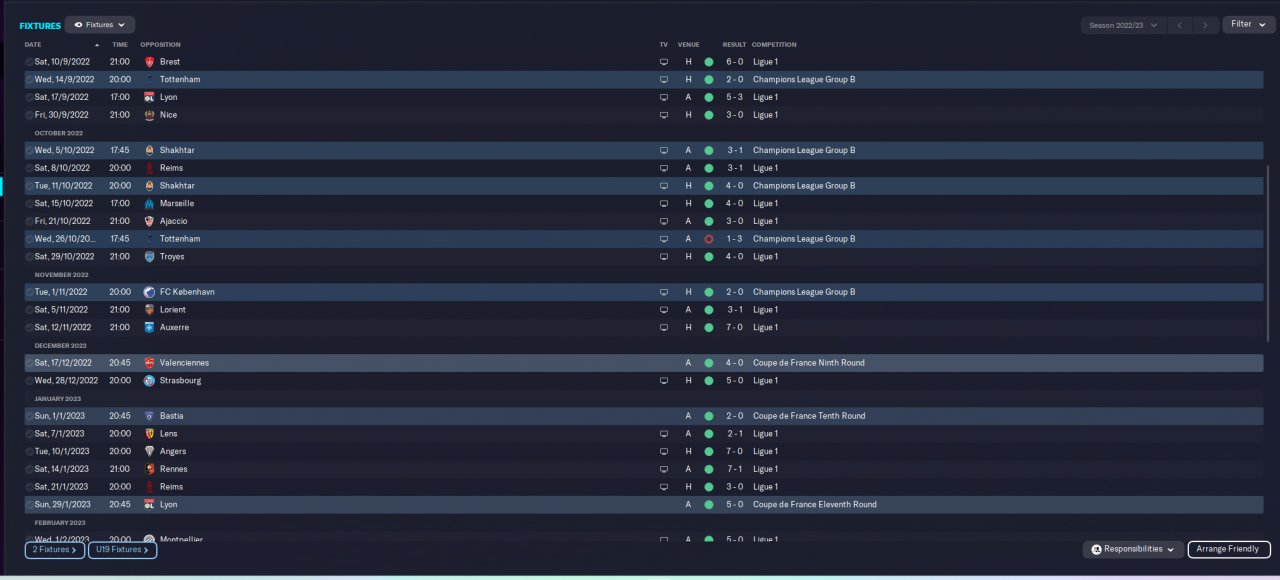The image size is (1280, 580).
Task: Open the 7 - 1 result against Rennes
Action: (x=735, y=469)
